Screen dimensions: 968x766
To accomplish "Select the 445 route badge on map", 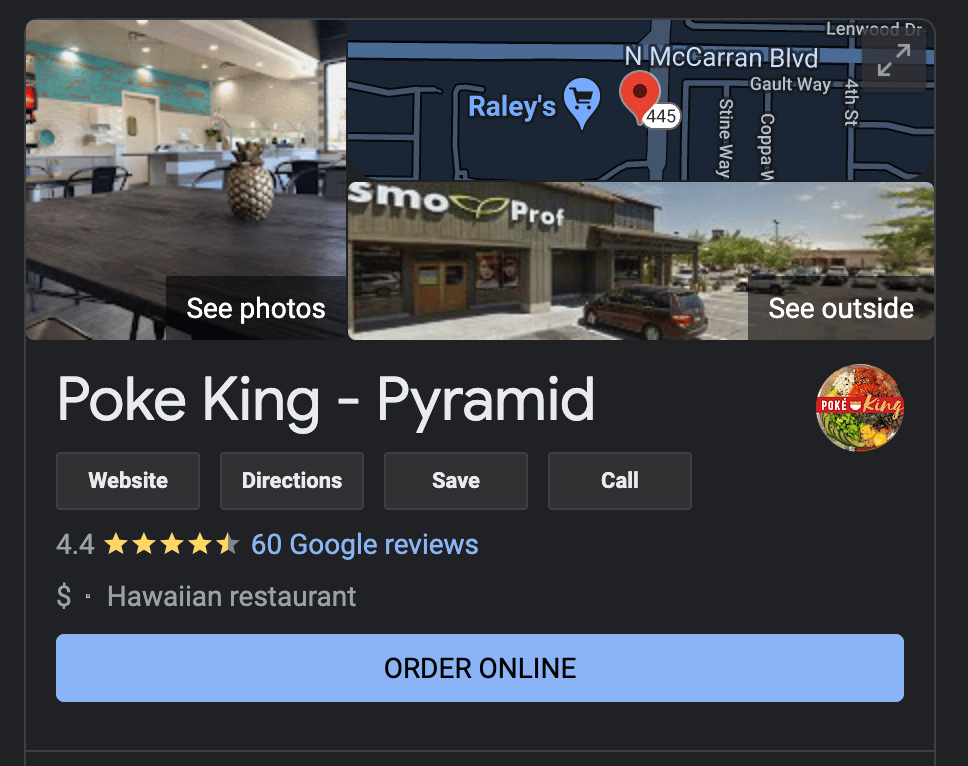I will 661,116.
